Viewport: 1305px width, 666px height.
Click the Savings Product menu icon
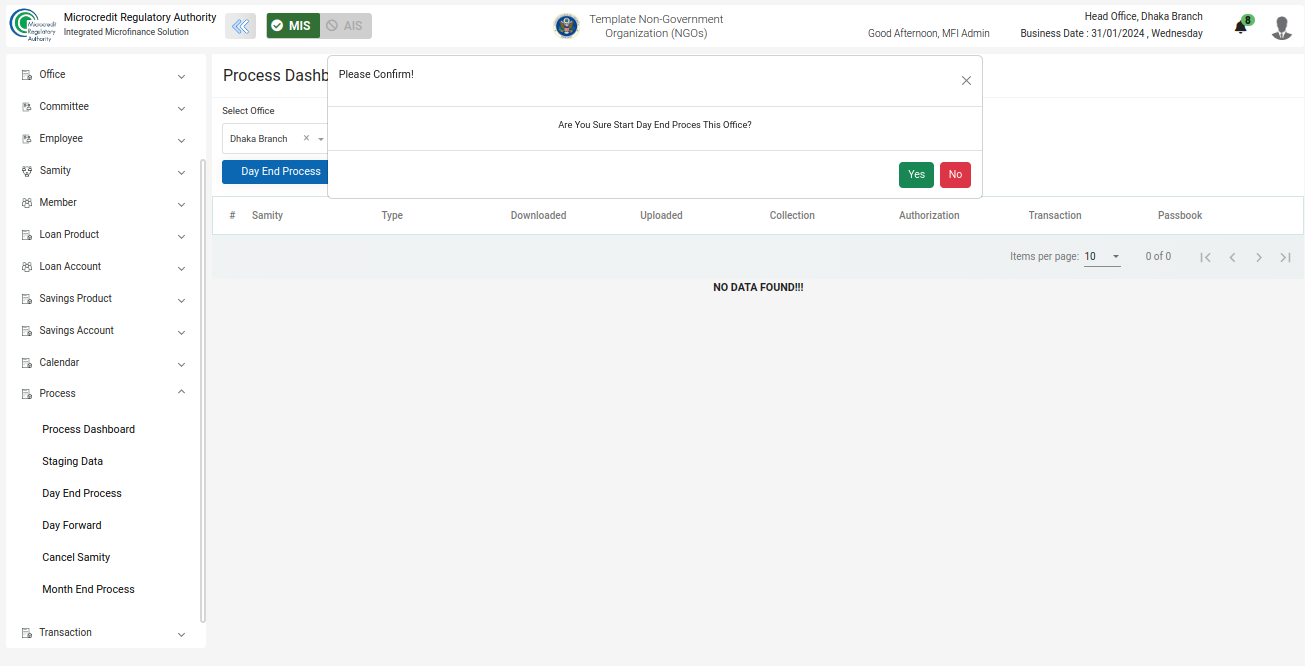tap(27, 299)
